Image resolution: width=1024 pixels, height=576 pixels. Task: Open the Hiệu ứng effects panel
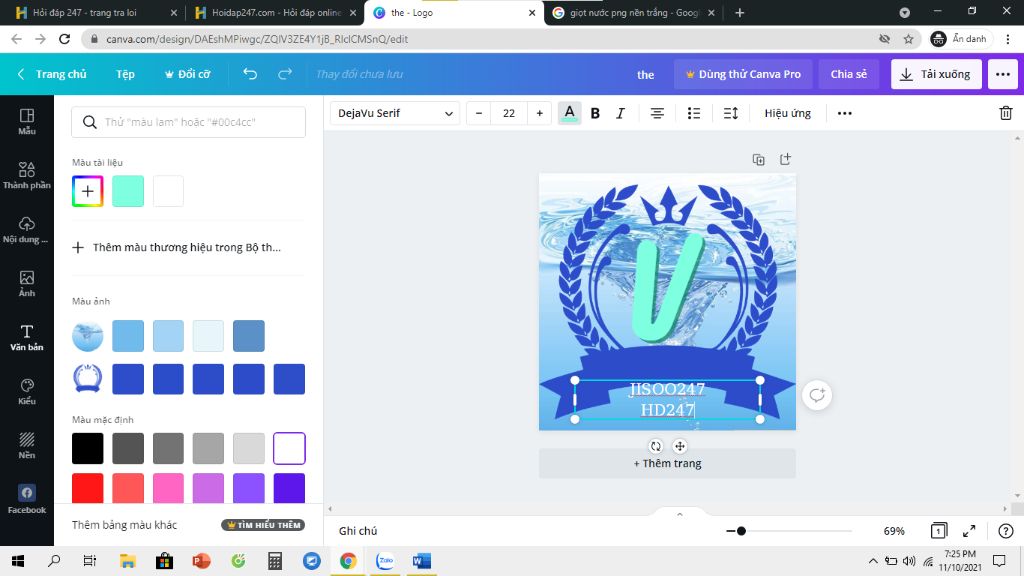788,113
